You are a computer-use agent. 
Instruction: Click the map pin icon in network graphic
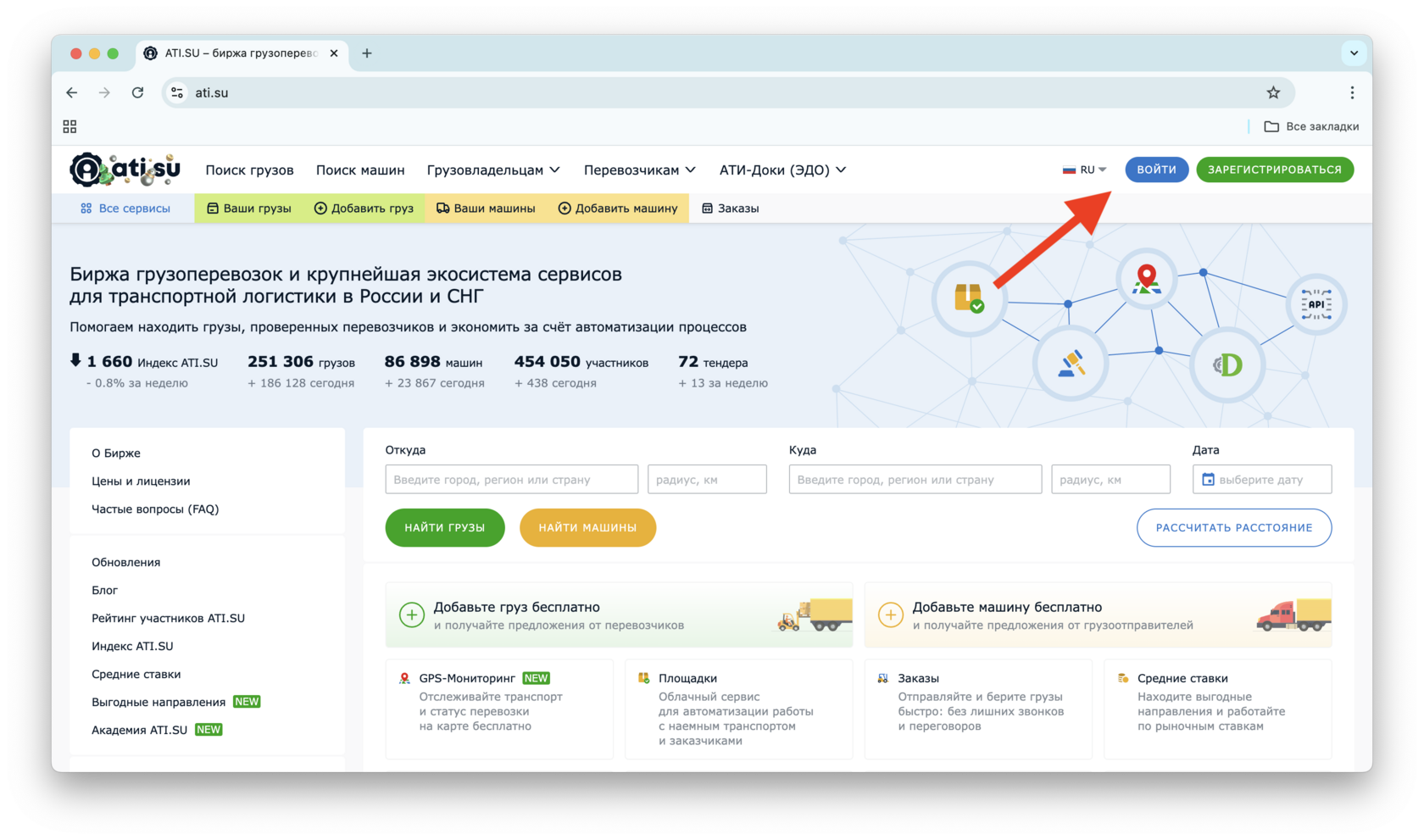click(x=1146, y=279)
